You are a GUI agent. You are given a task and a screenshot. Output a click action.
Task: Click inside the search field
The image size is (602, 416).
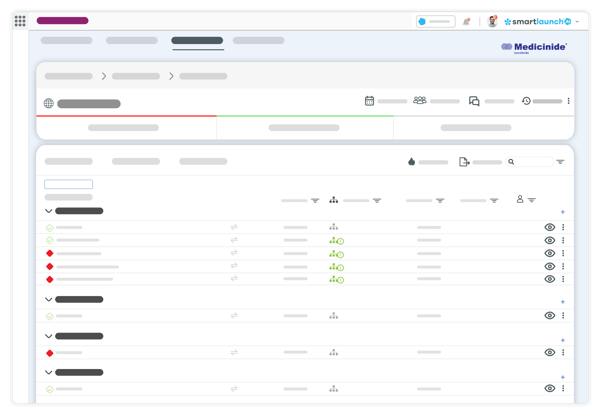point(530,162)
